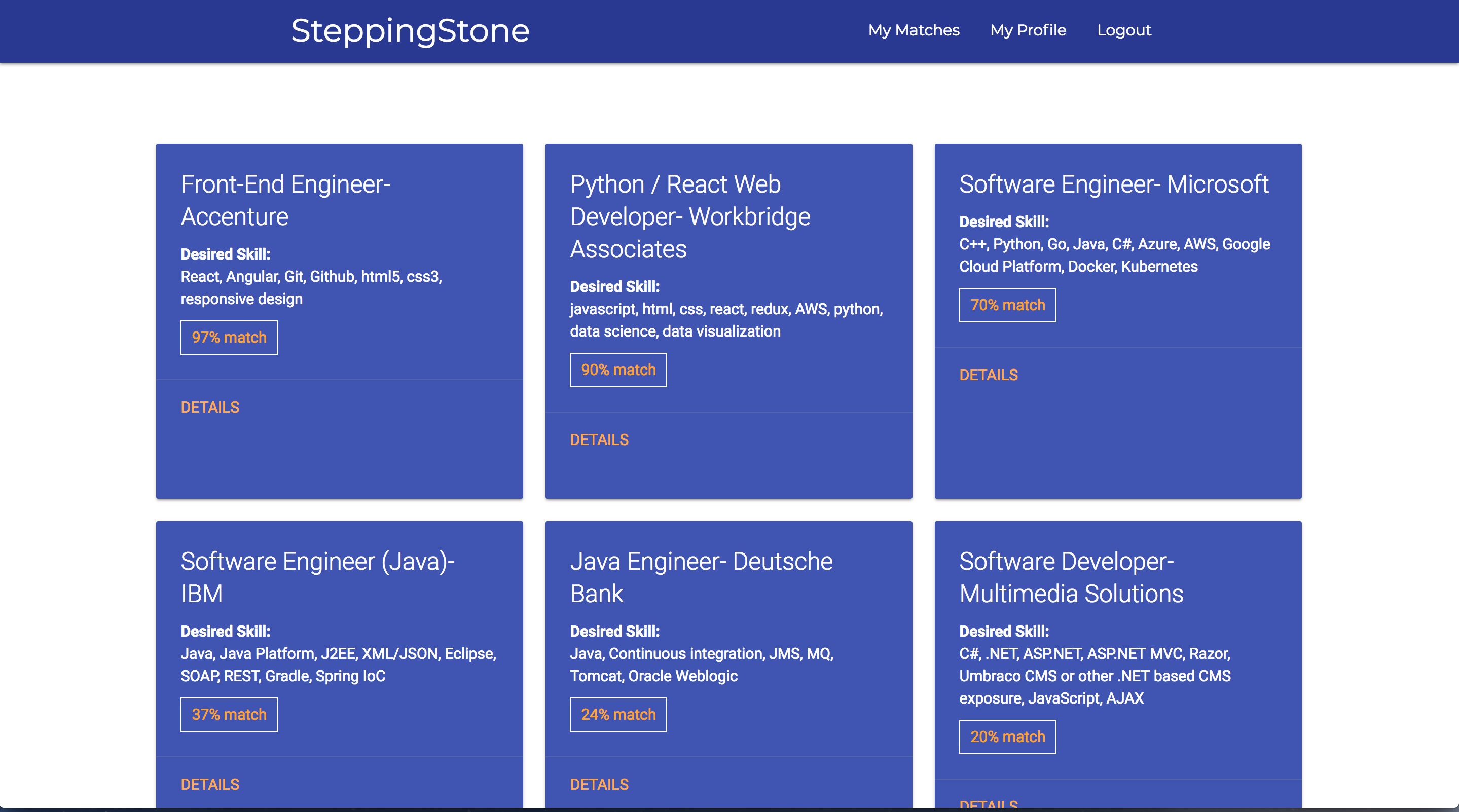Click the 37% match badge
1459x812 pixels.
point(229,715)
